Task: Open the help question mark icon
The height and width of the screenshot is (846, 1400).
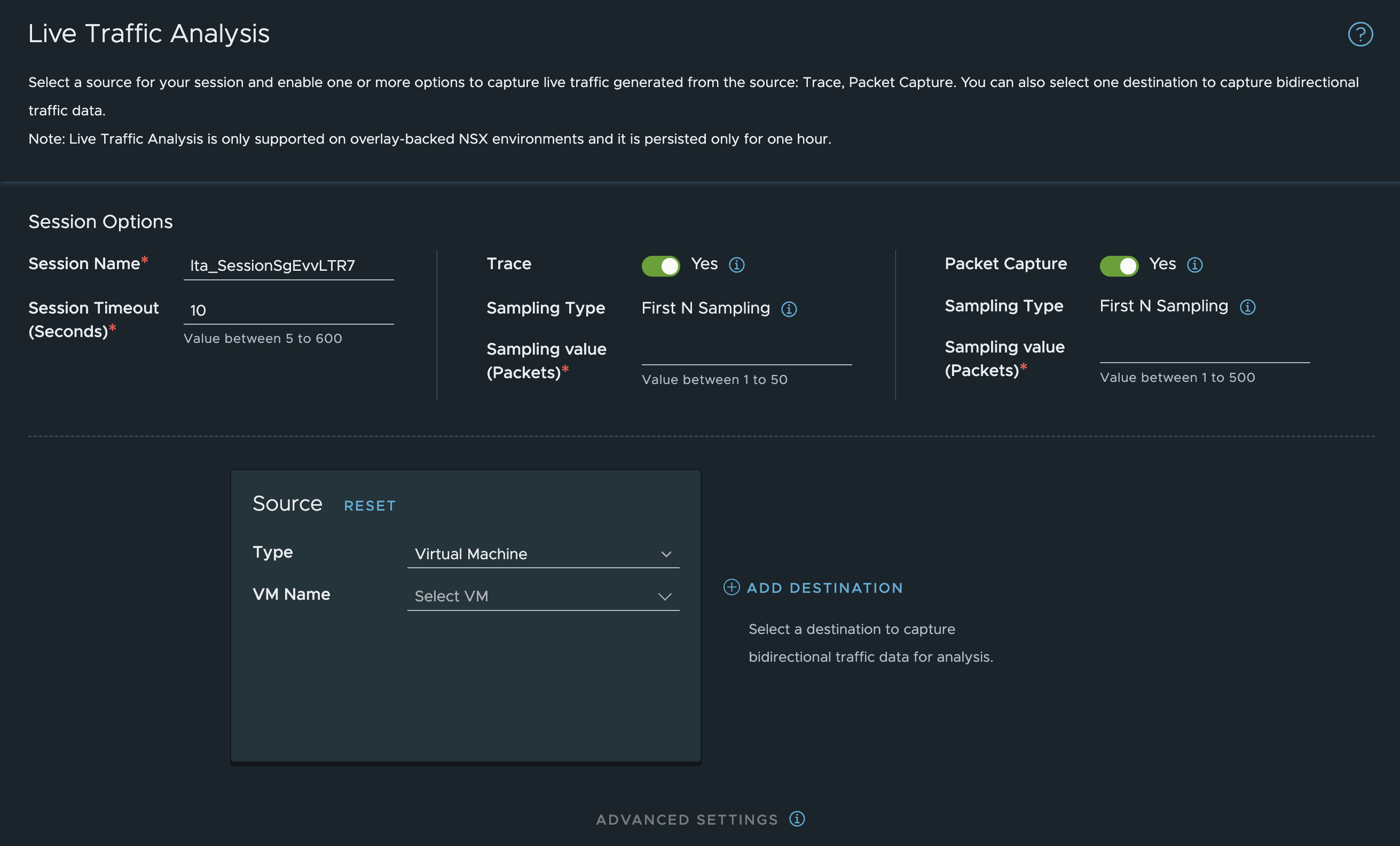Action: point(1360,34)
